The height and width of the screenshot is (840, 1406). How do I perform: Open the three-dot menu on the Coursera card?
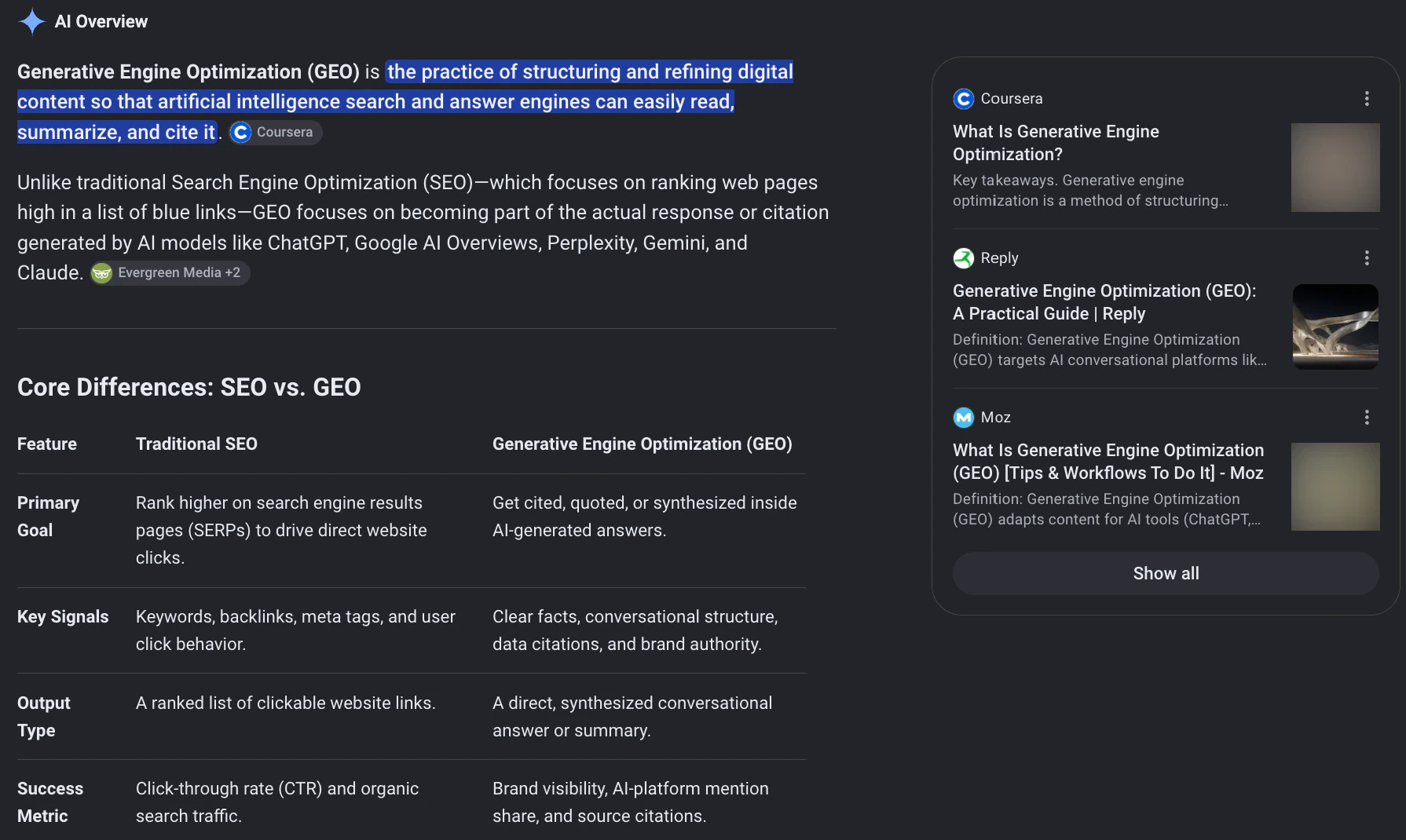click(1367, 99)
